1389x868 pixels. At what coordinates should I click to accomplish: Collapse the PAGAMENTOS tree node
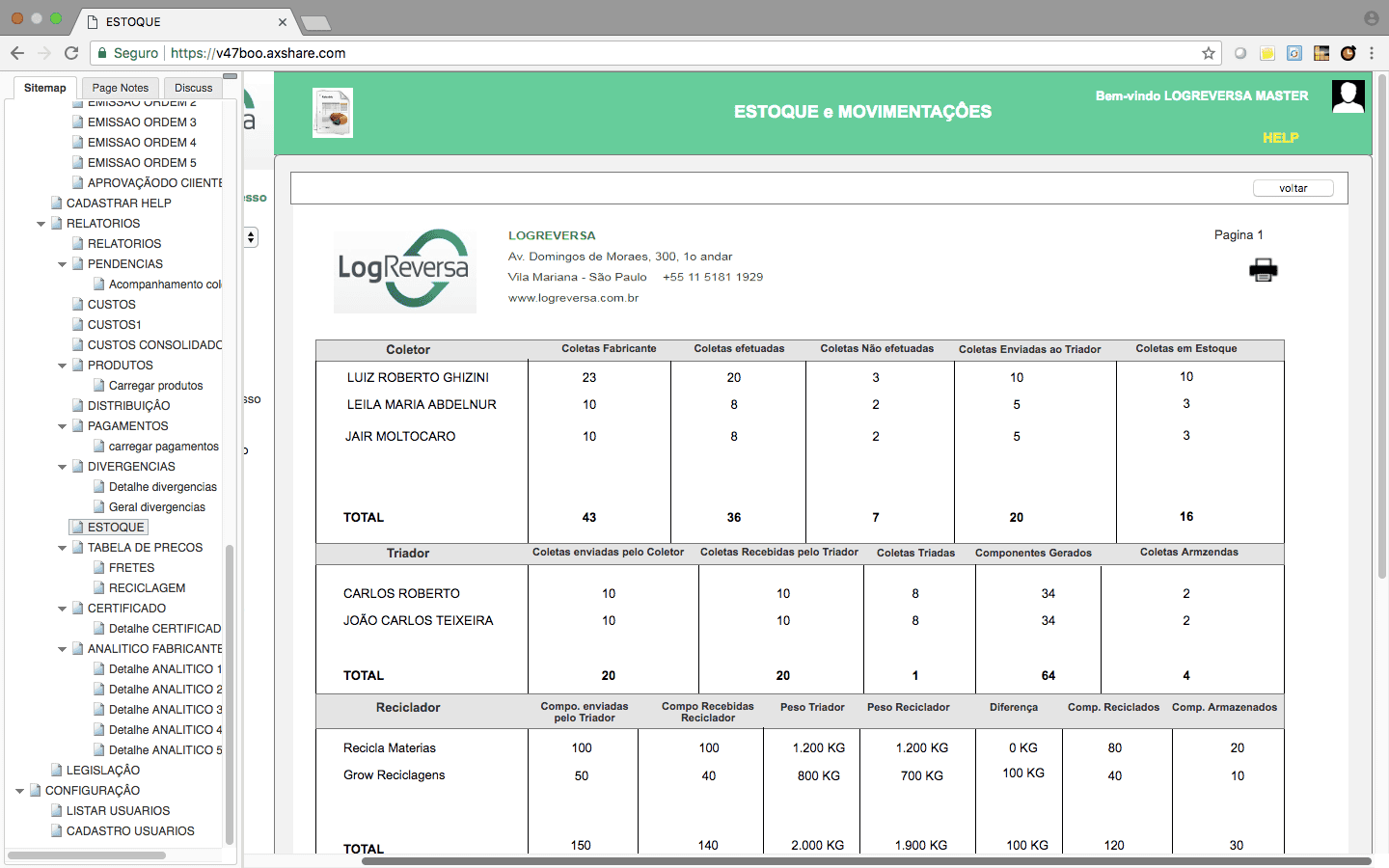(63, 426)
